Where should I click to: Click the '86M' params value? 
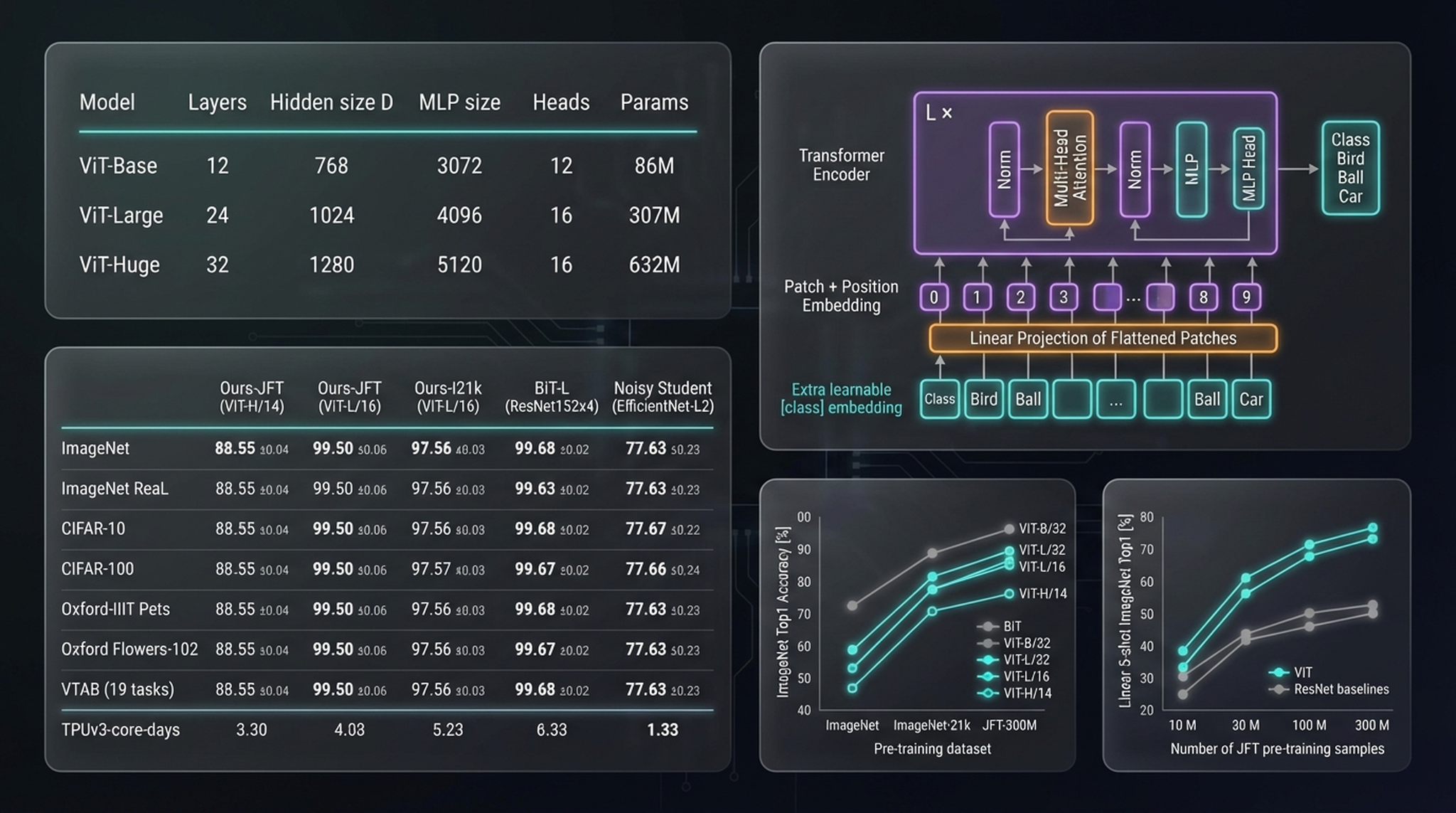click(654, 166)
